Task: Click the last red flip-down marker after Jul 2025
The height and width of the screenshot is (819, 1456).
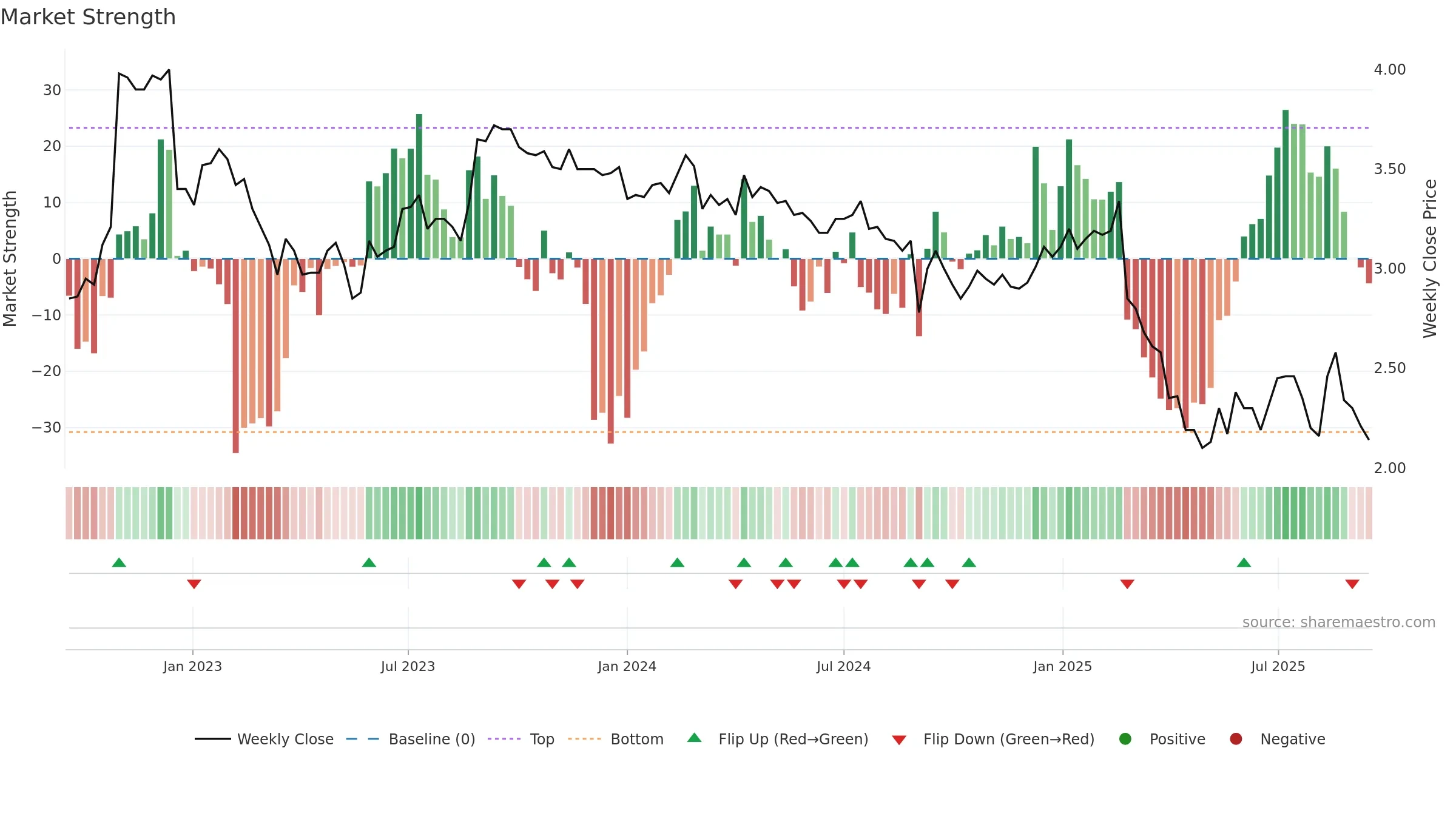Action: point(1352,584)
